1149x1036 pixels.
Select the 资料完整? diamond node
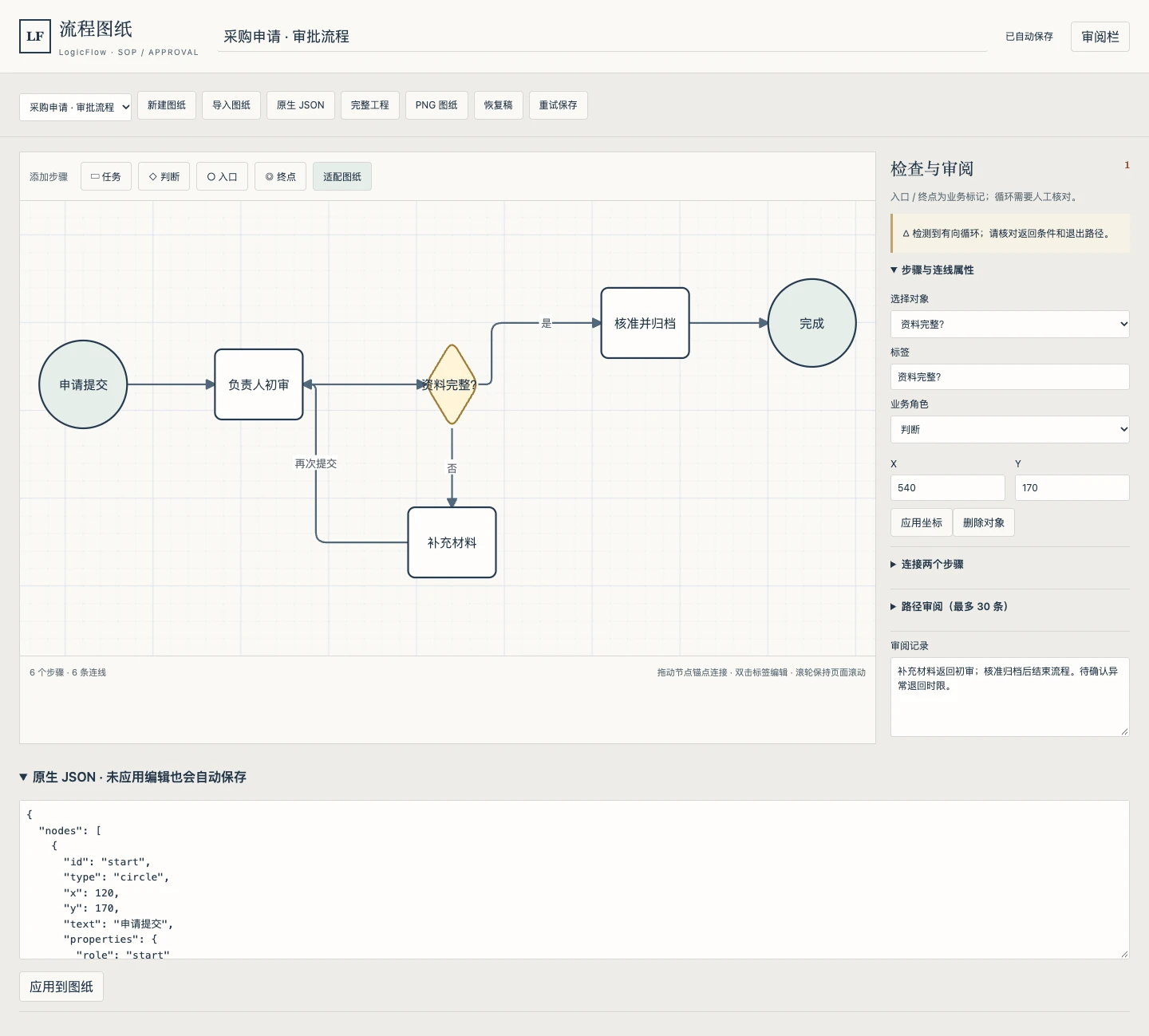(x=452, y=384)
